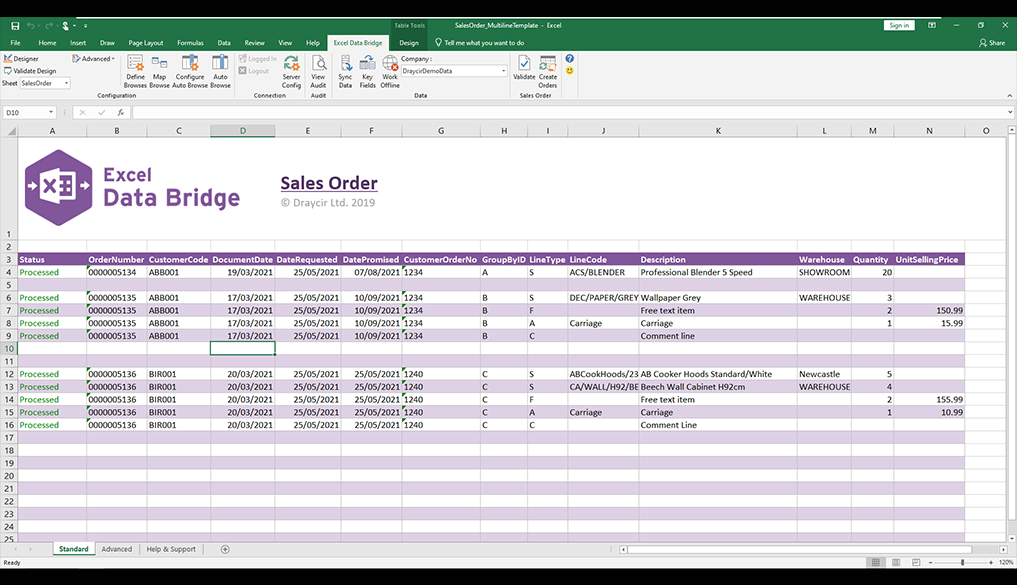This screenshot has height=585, width=1017.
Task: Switch to the Formulas ribbon tab
Action: pyautogui.click(x=191, y=43)
